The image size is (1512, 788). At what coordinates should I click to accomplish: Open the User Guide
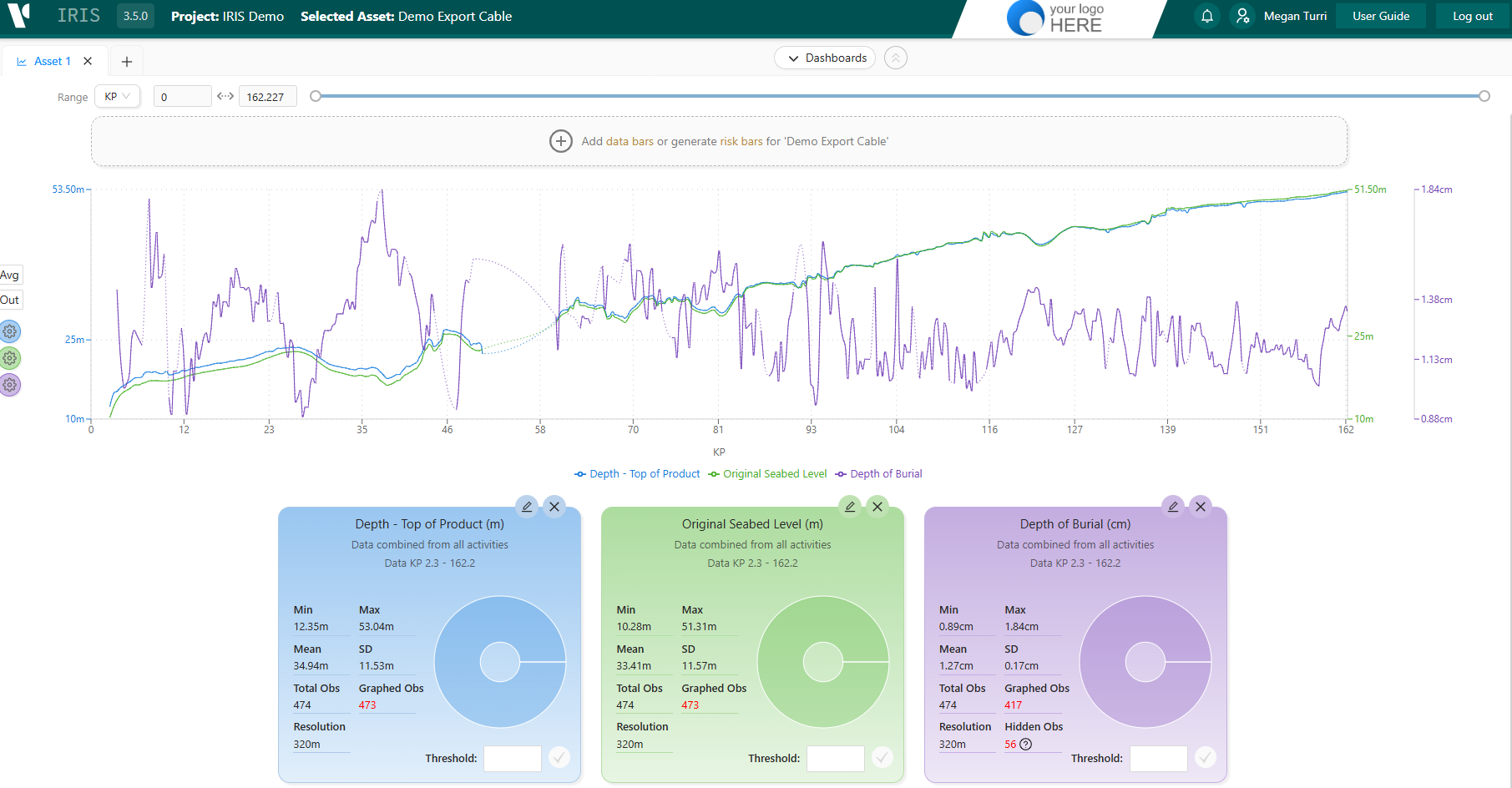(x=1381, y=16)
